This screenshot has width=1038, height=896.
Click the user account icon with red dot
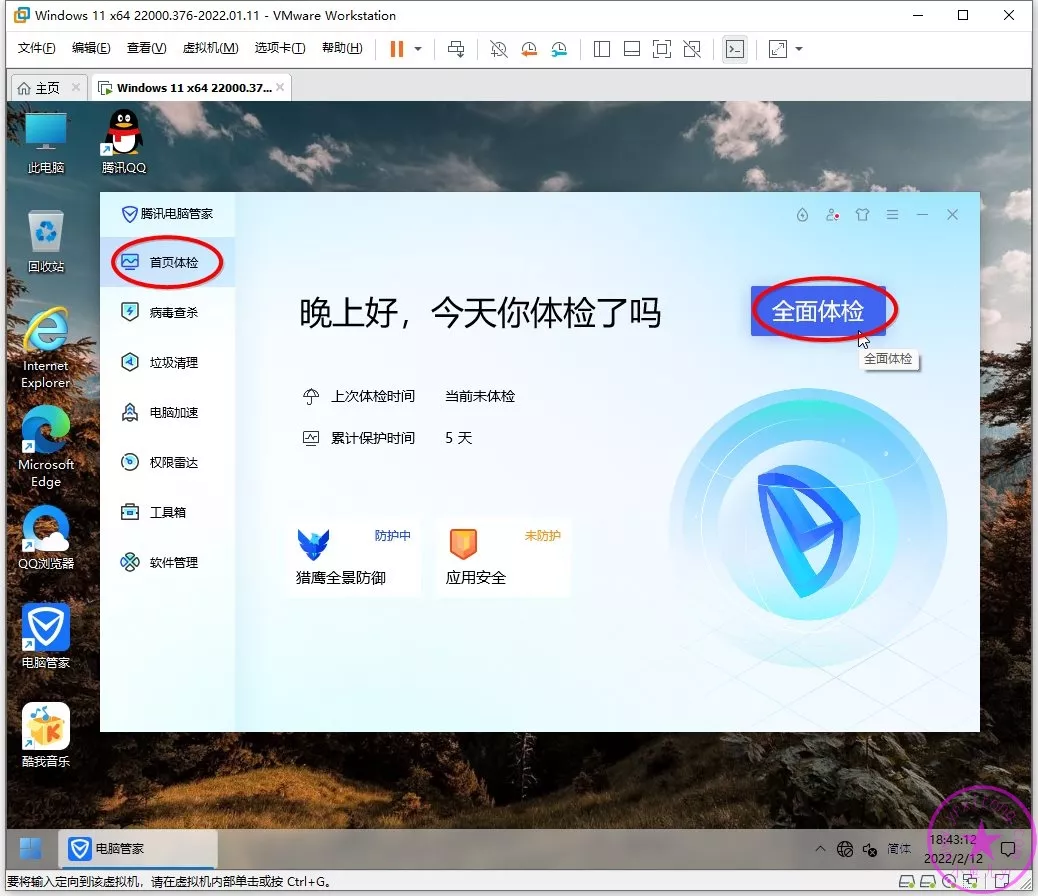coord(832,215)
